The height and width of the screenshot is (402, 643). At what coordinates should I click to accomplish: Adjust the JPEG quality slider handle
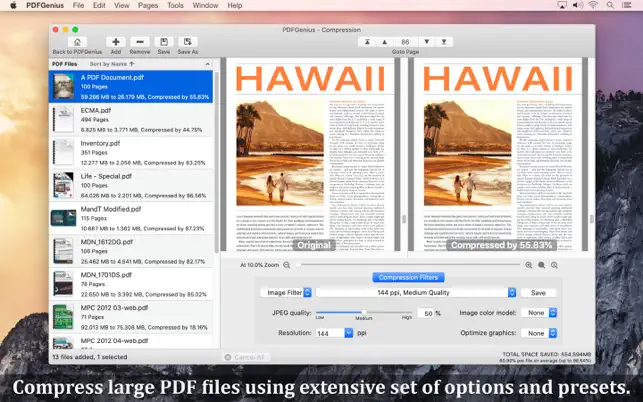pyautogui.click(x=364, y=313)
